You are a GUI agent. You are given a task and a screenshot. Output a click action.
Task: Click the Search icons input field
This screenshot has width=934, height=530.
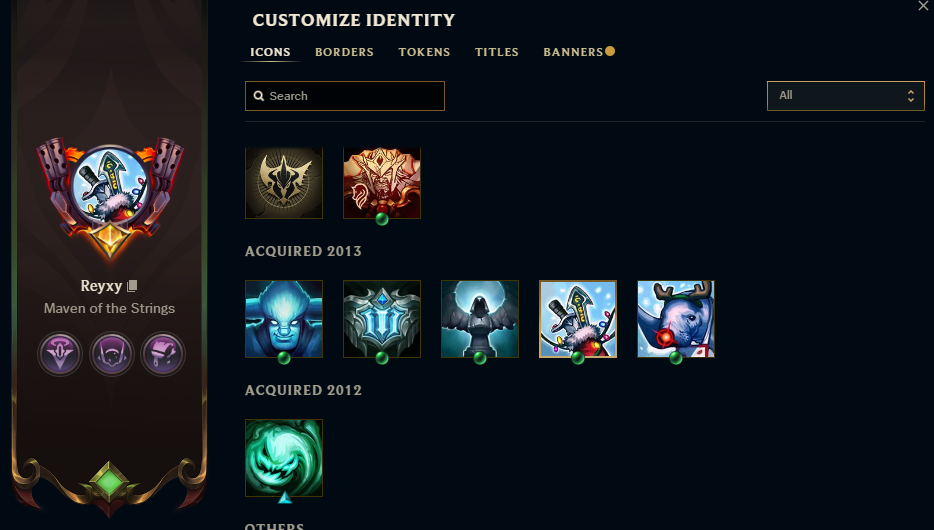pyautogui.click(x=345, y=96)
